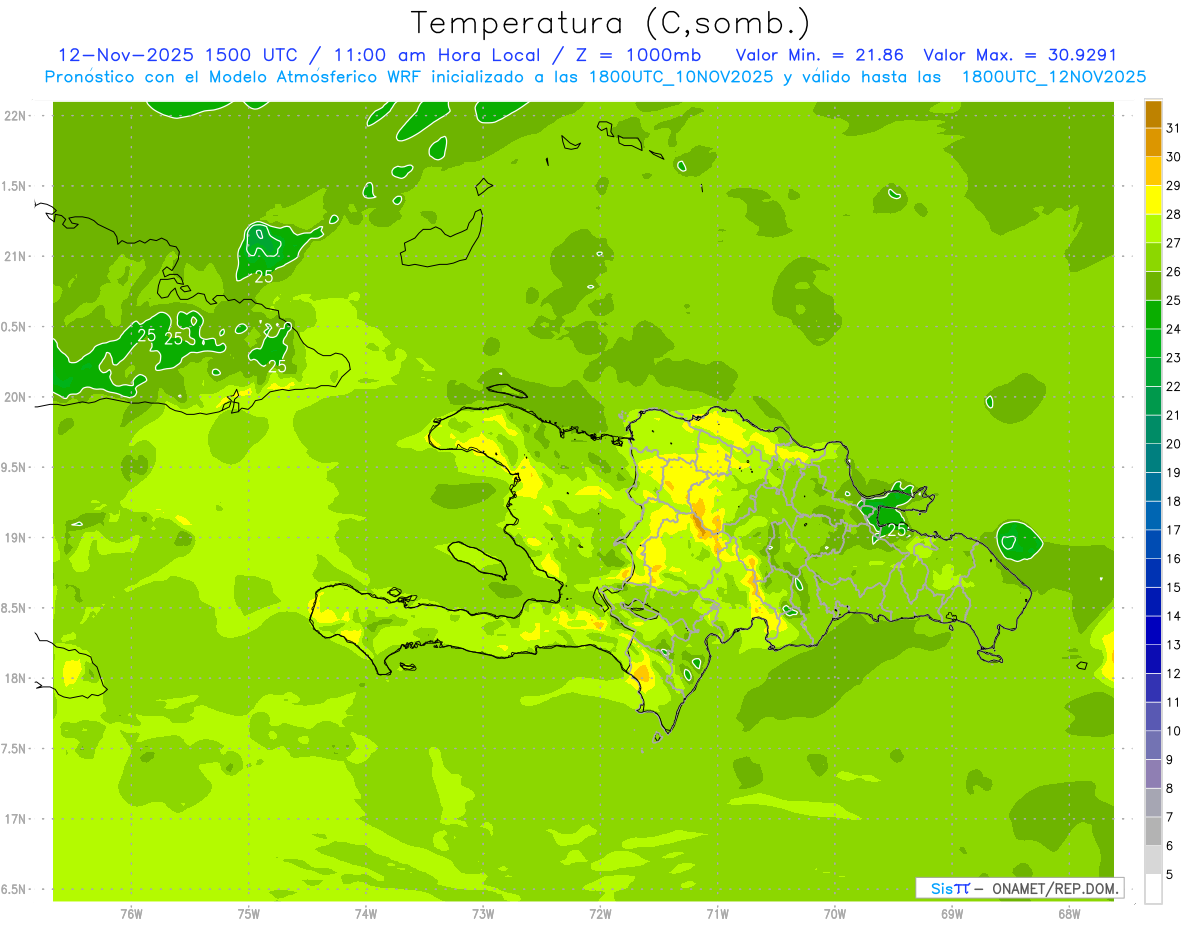Click the '20N' latitude axis label
The width and height of the screenshot is (1200, 927).
17,397
